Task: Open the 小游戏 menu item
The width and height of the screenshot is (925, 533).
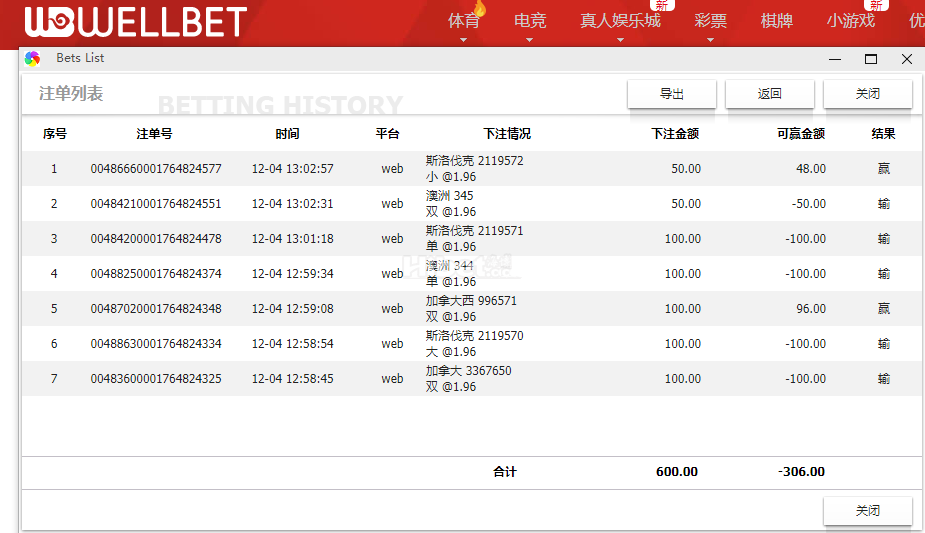Action: (850, 21)
